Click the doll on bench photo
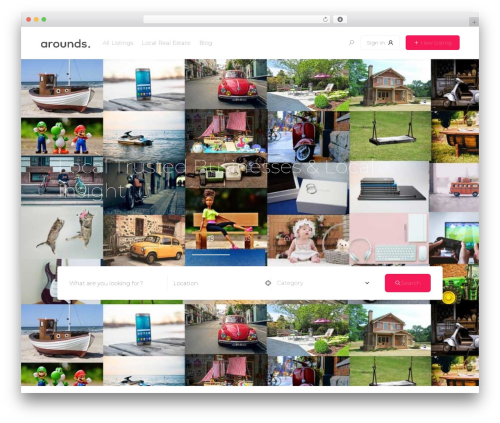 [226, 219]
